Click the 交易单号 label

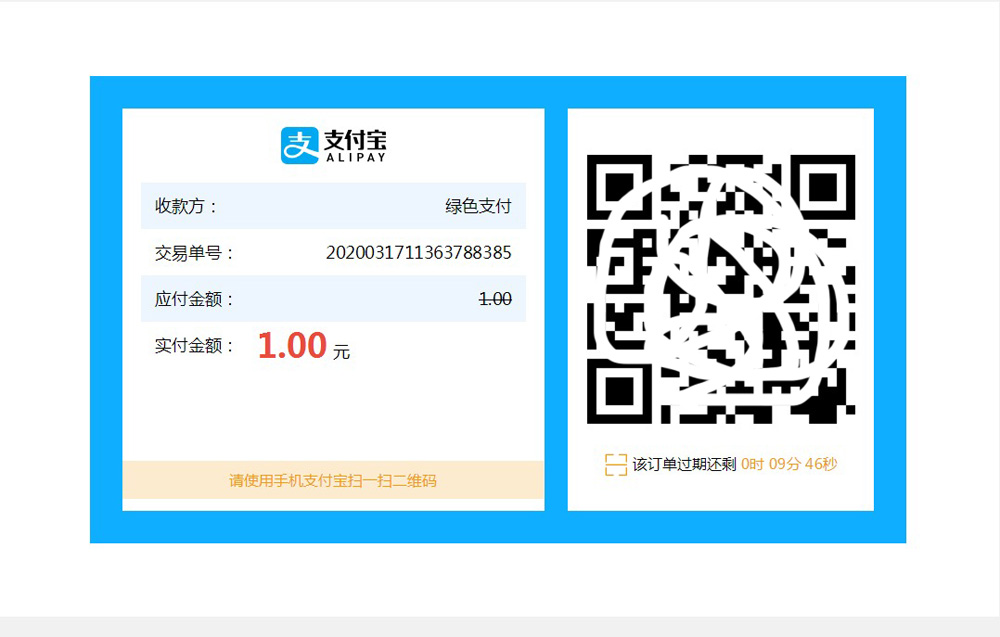[x=194, y=253]
